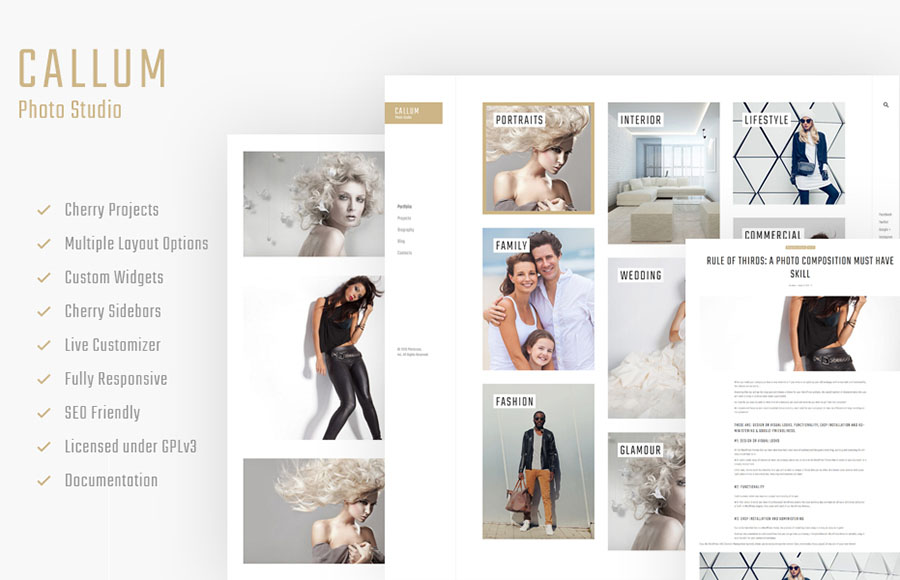Follow the Twitter social link
This screenshot has width=900, height=580.
click(883, 222)
